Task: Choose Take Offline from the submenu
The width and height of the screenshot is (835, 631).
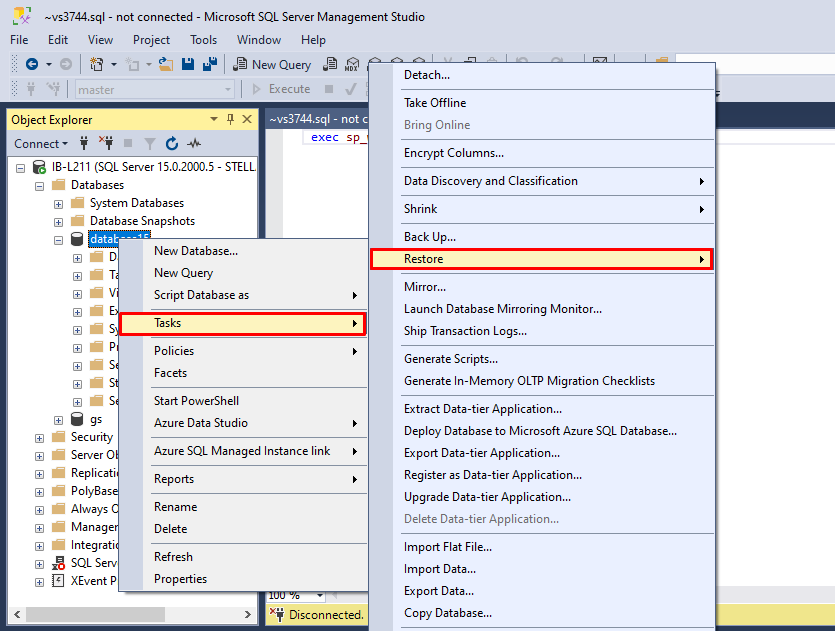Action: pyautogui.click(x=542, y=103)
